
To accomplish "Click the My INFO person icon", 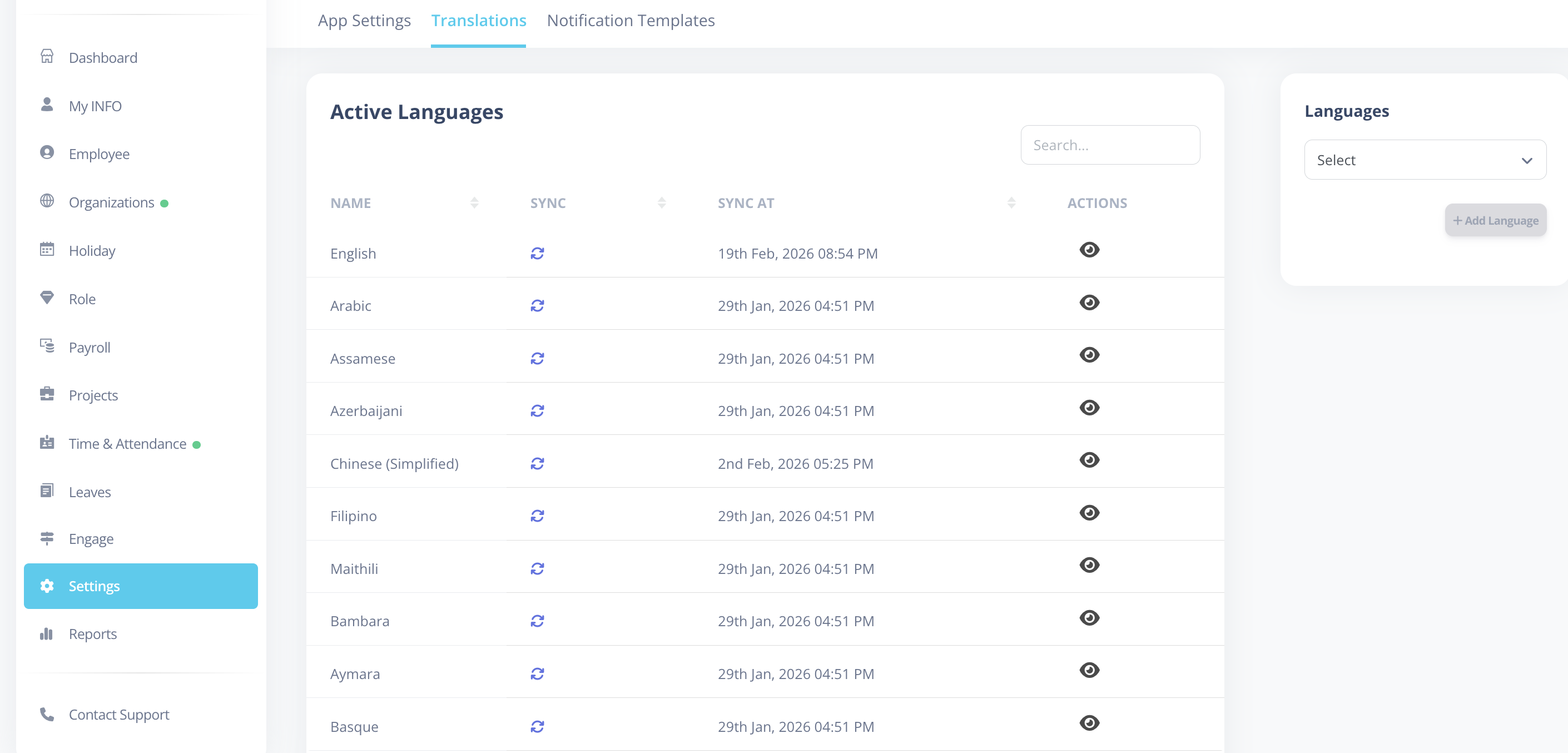I will [x=47, y=105].
